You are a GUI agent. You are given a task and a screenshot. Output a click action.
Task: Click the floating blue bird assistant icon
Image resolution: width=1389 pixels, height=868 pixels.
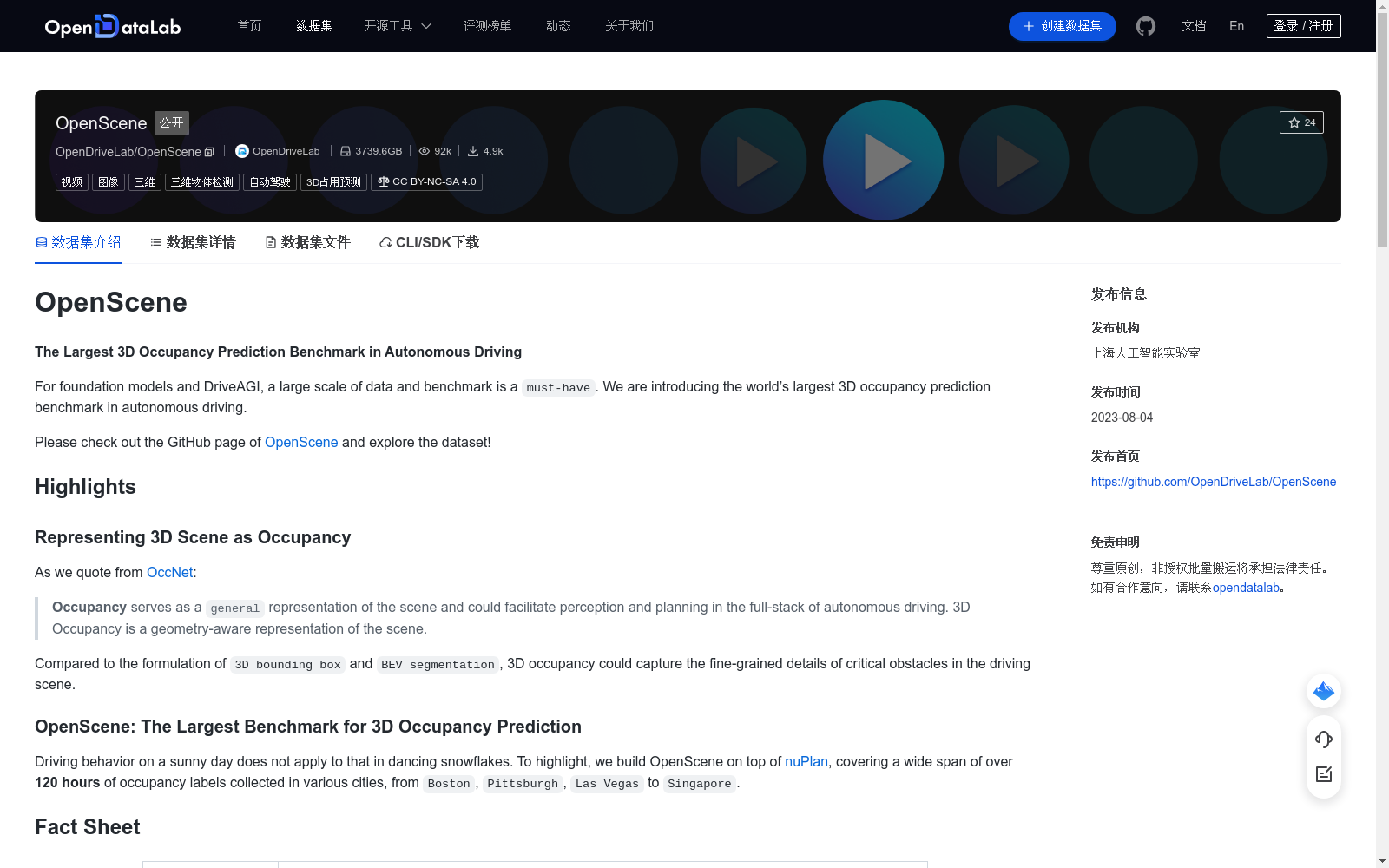1324,691
